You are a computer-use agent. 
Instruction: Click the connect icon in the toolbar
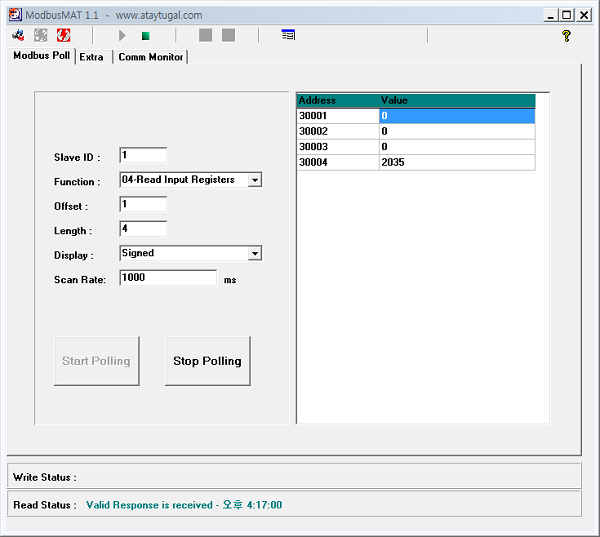[17, 35]
